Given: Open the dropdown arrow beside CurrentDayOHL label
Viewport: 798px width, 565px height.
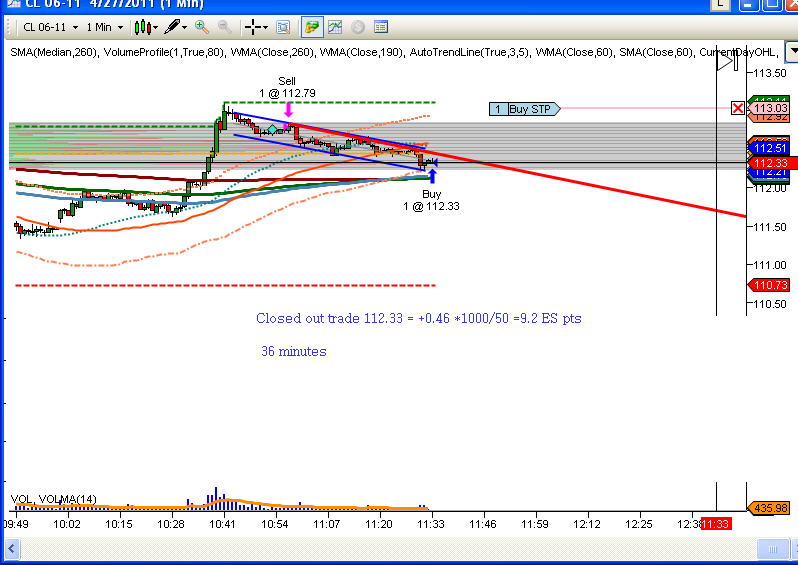Looking at the screenshot, I should [x=792, y=52].
